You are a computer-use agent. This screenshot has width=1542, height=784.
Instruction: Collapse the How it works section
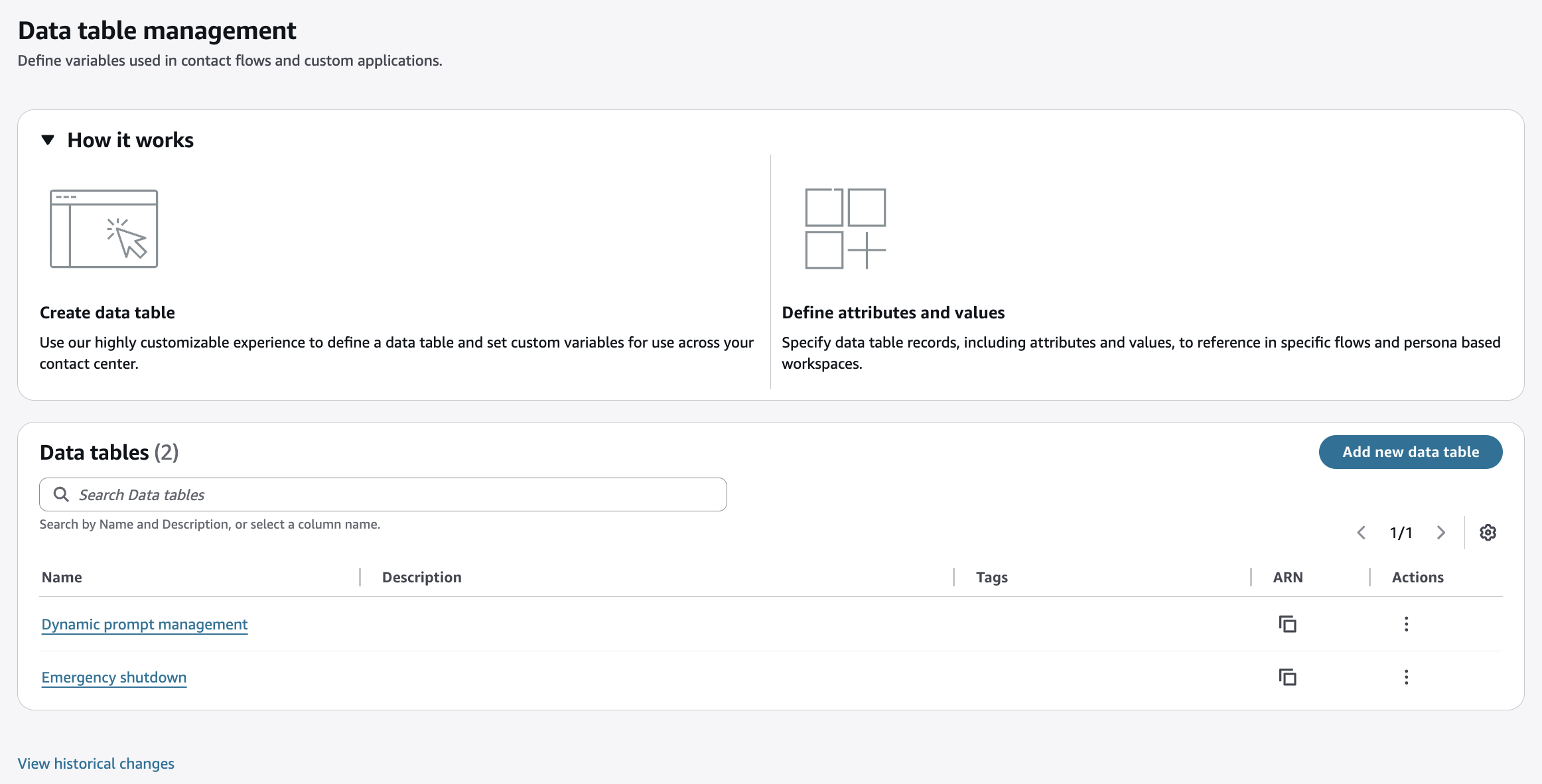48,140
